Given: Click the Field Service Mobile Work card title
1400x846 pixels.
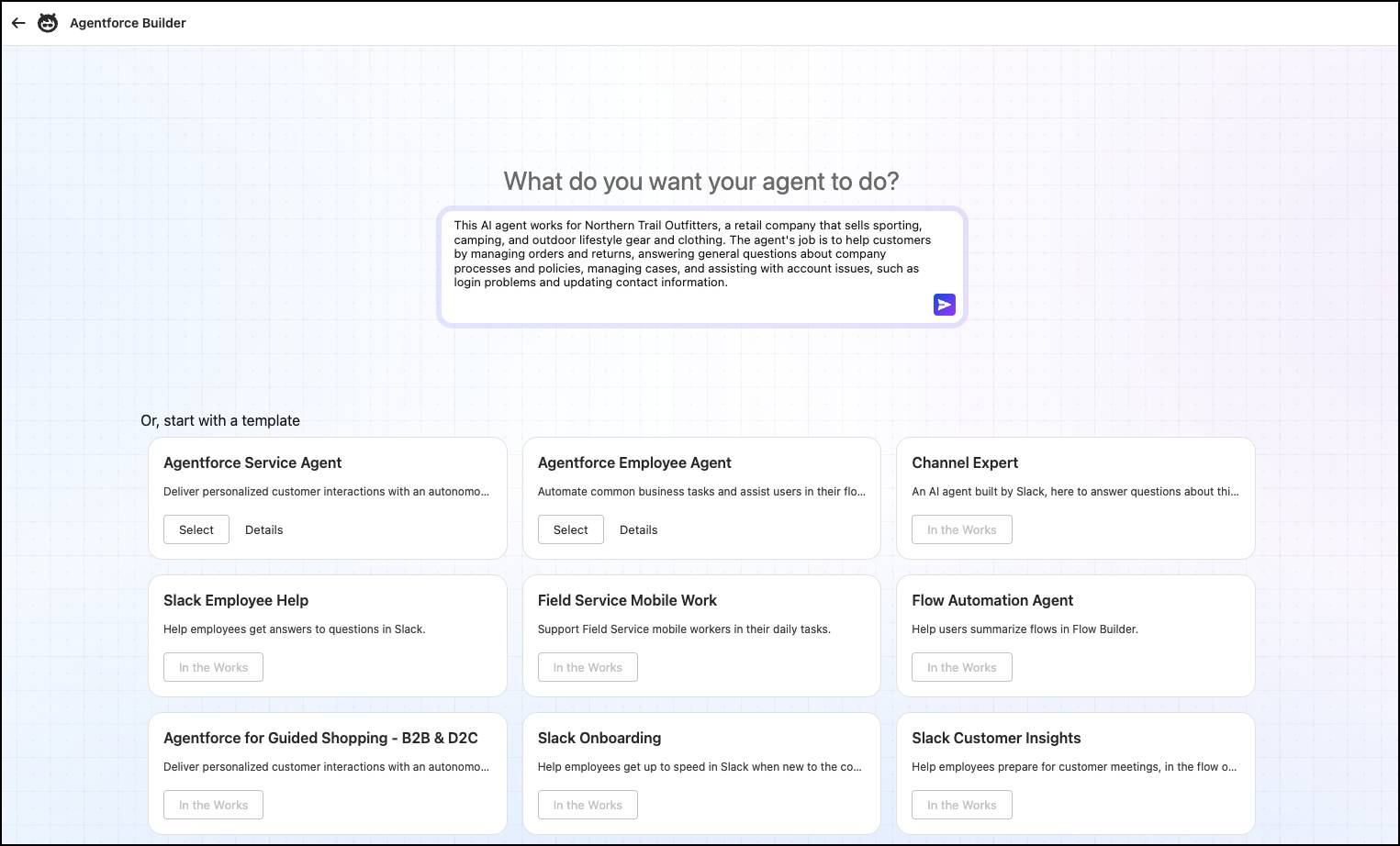Looking at the screenshot, I should pos(627,600).
